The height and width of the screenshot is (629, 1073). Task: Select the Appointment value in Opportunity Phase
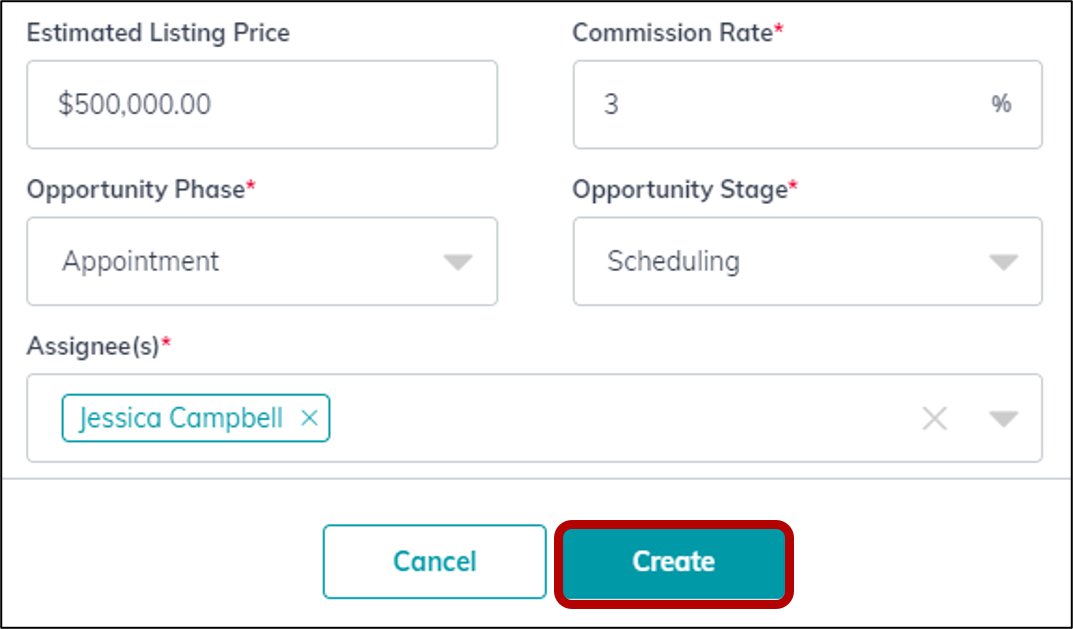click(140, 261)
